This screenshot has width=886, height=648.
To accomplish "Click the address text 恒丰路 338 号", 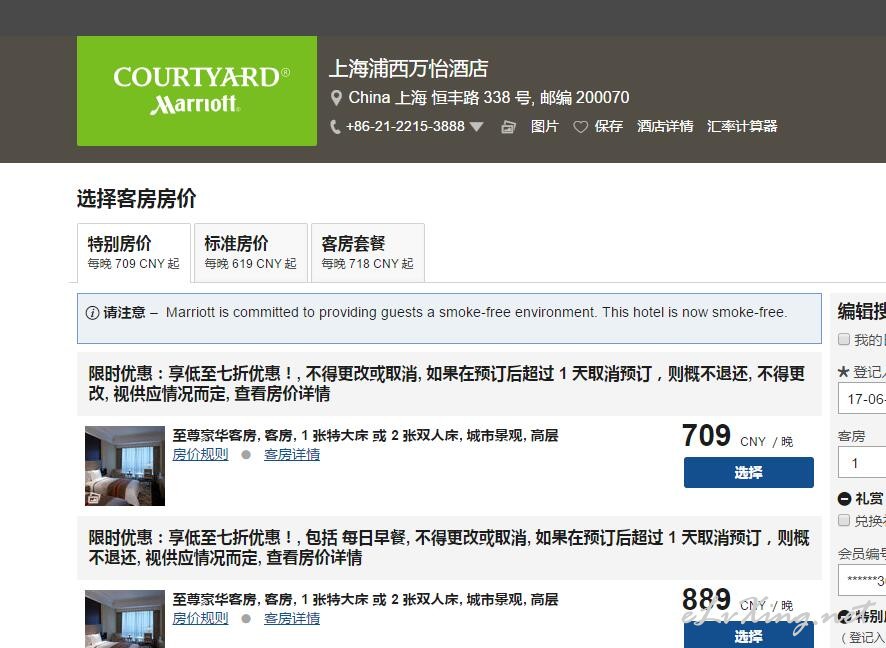I will coord(482,98).
